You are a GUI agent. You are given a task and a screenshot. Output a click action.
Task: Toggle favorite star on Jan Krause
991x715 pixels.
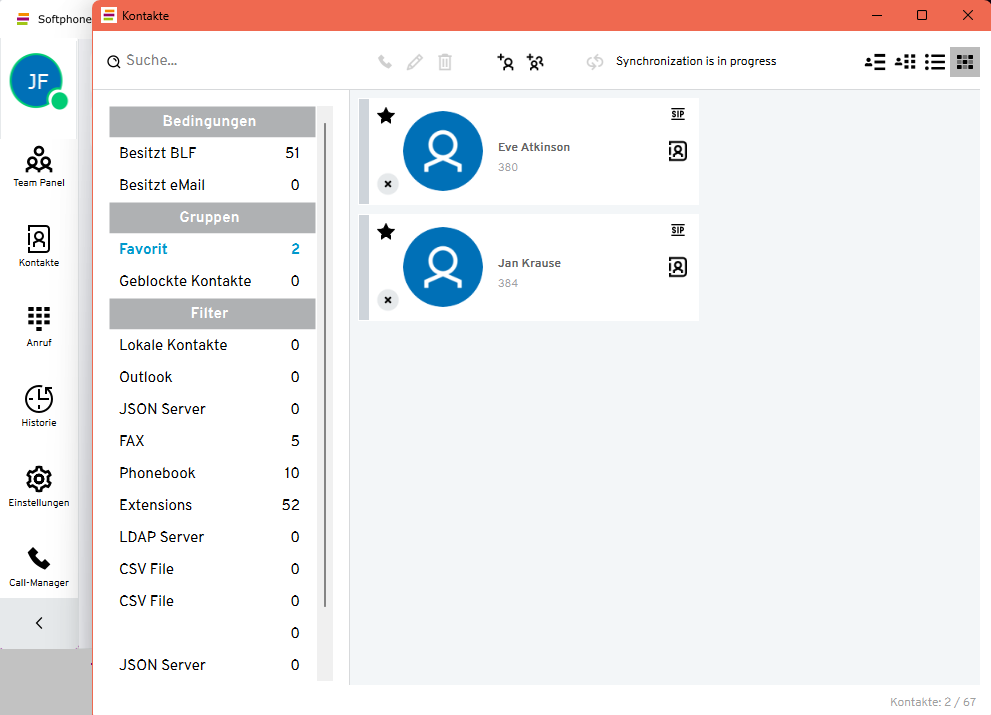tap(386, 232)
